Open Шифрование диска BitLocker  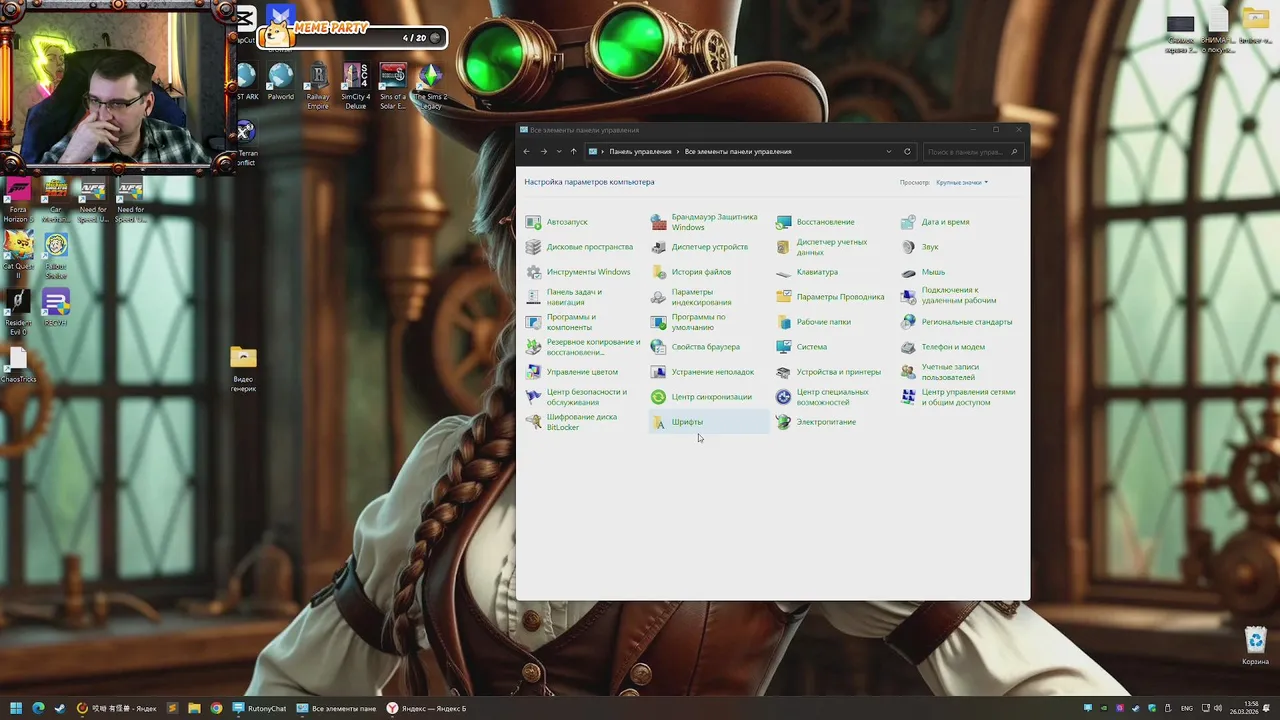(x=572, y=422)
